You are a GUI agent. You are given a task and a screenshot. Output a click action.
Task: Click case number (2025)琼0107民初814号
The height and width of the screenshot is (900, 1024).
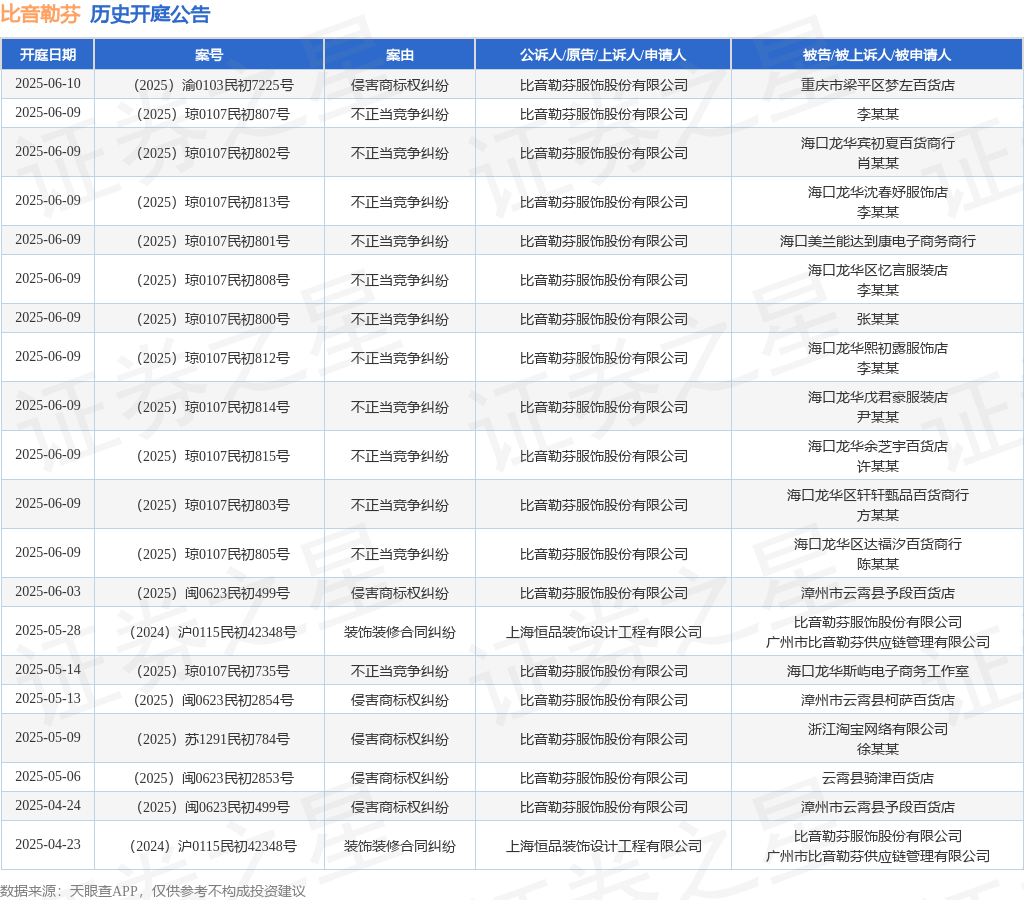tap(214, 407)
